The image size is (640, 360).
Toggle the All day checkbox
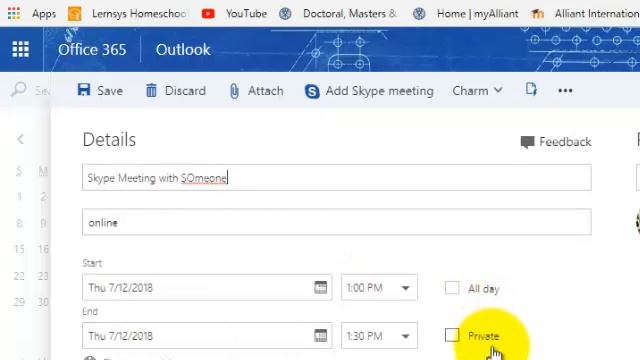452,288
